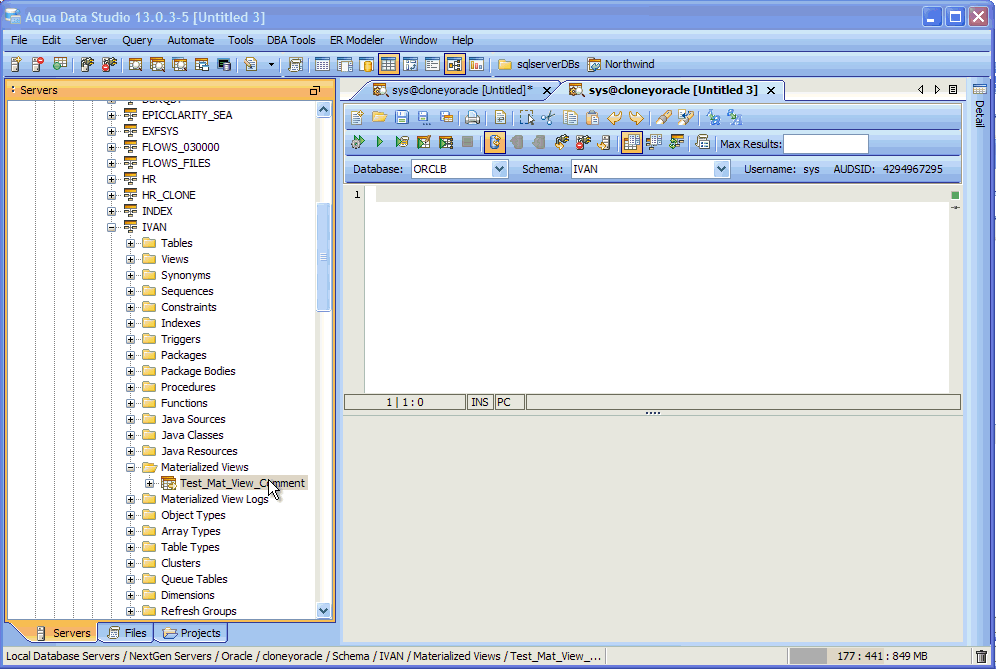Expand the Test_Mat_View_Comment node
Image resolution: width=996 pixels, height=669 pixels.
(x=150, y=483)
